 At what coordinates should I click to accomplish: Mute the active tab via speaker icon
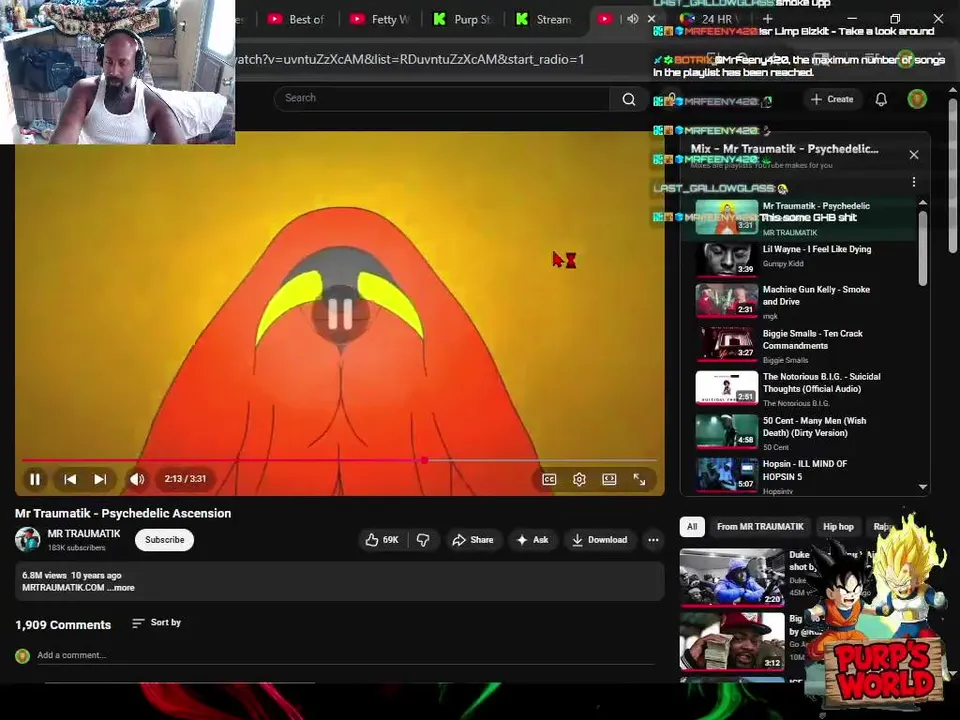[633, 19]
